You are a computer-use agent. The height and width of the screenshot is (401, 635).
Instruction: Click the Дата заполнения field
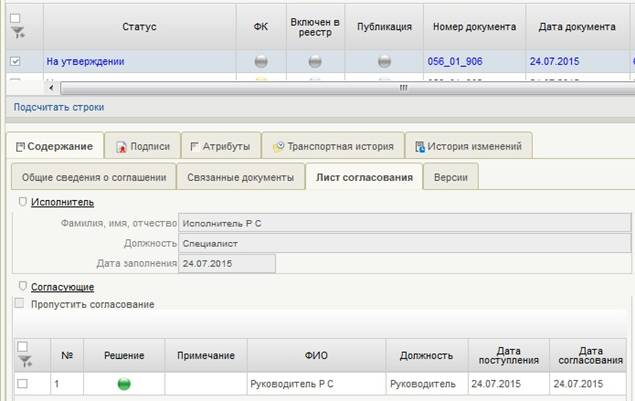tap(227, 264)
